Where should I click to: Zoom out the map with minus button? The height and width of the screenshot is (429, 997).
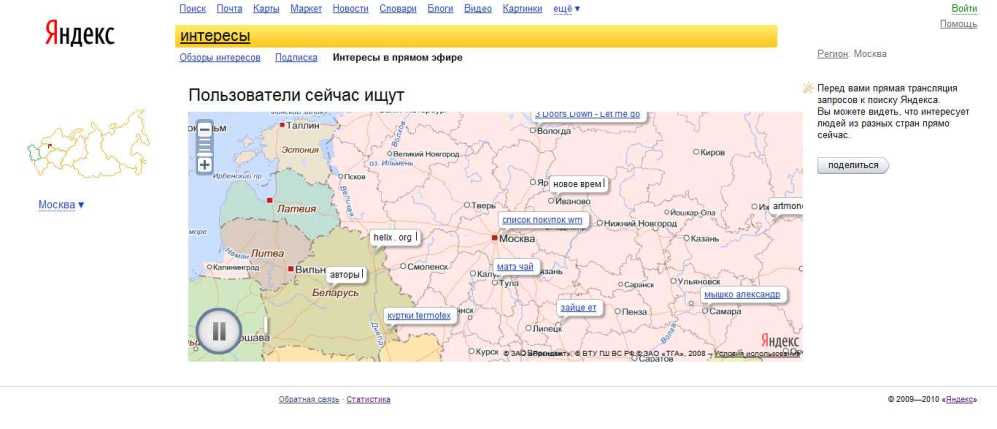click(x=205, y=129)
